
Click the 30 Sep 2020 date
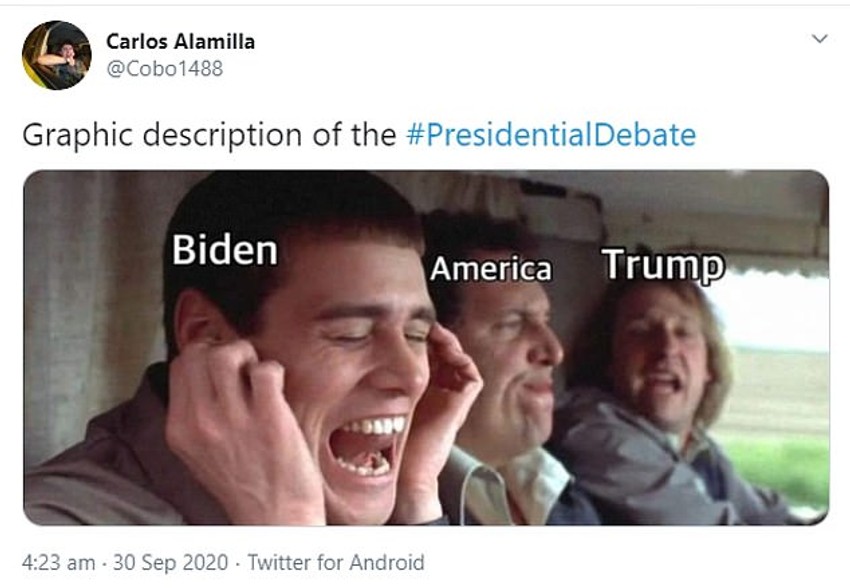tap(167, 562)
